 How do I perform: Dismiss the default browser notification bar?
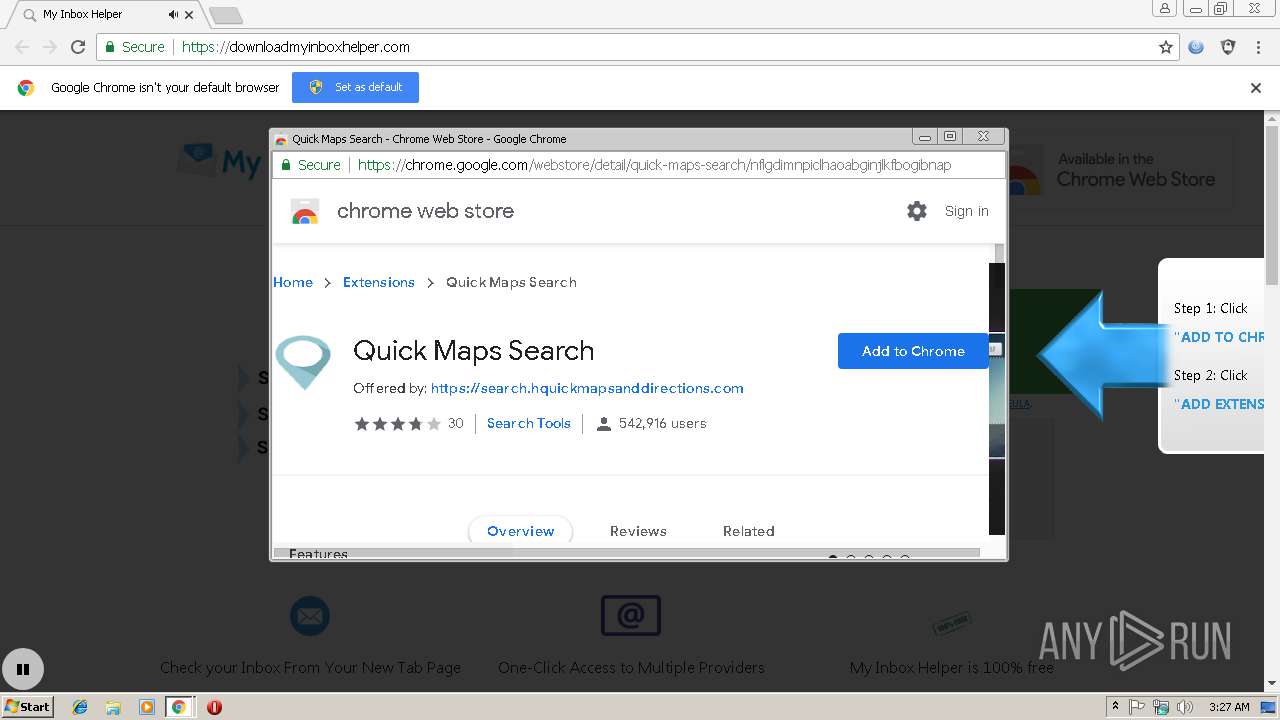(x=1256, y=88)
